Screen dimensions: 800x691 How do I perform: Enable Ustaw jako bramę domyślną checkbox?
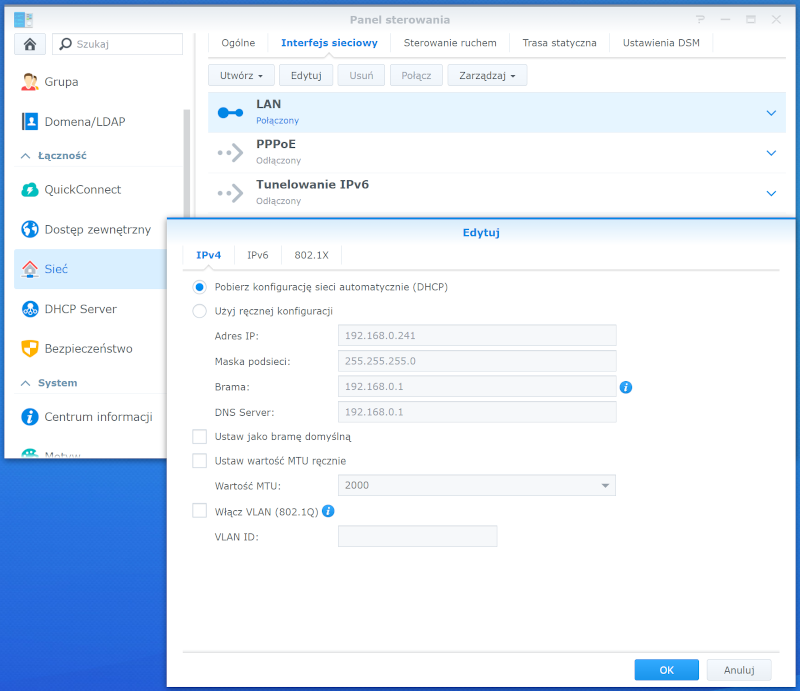[200, 437]
